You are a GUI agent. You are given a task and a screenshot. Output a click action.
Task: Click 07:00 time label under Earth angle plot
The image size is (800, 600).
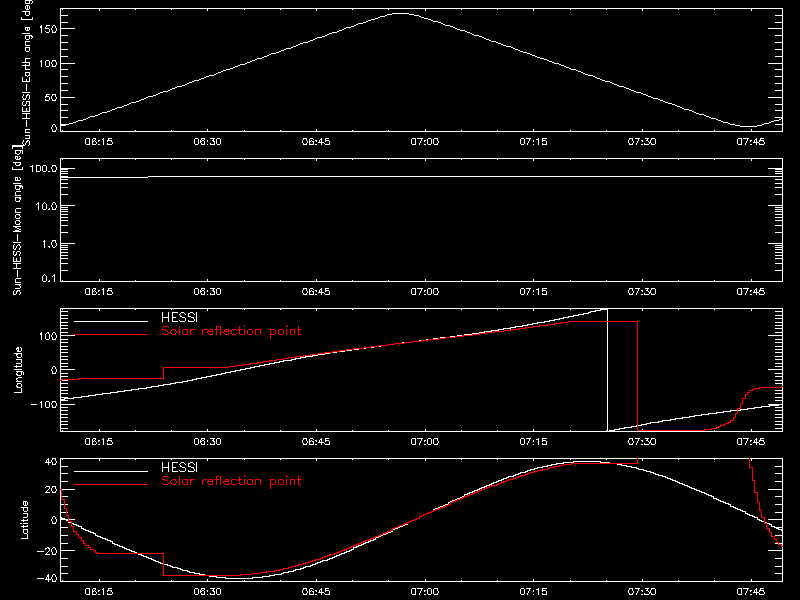click(424, 142)
